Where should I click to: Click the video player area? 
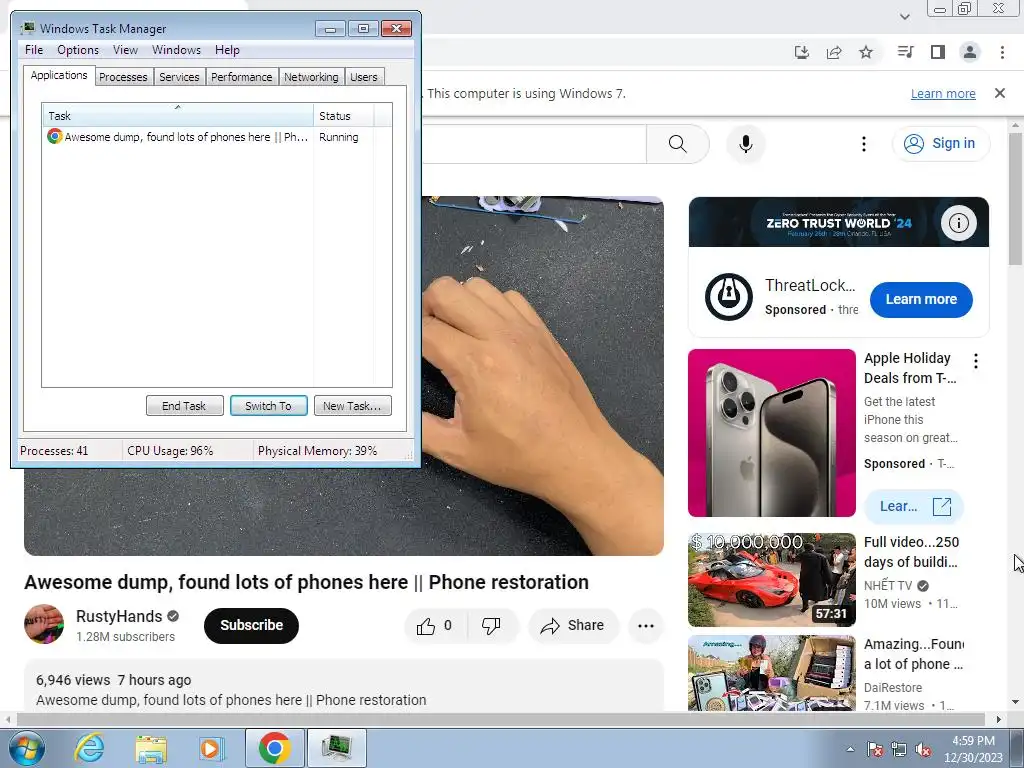coord(542,376)
